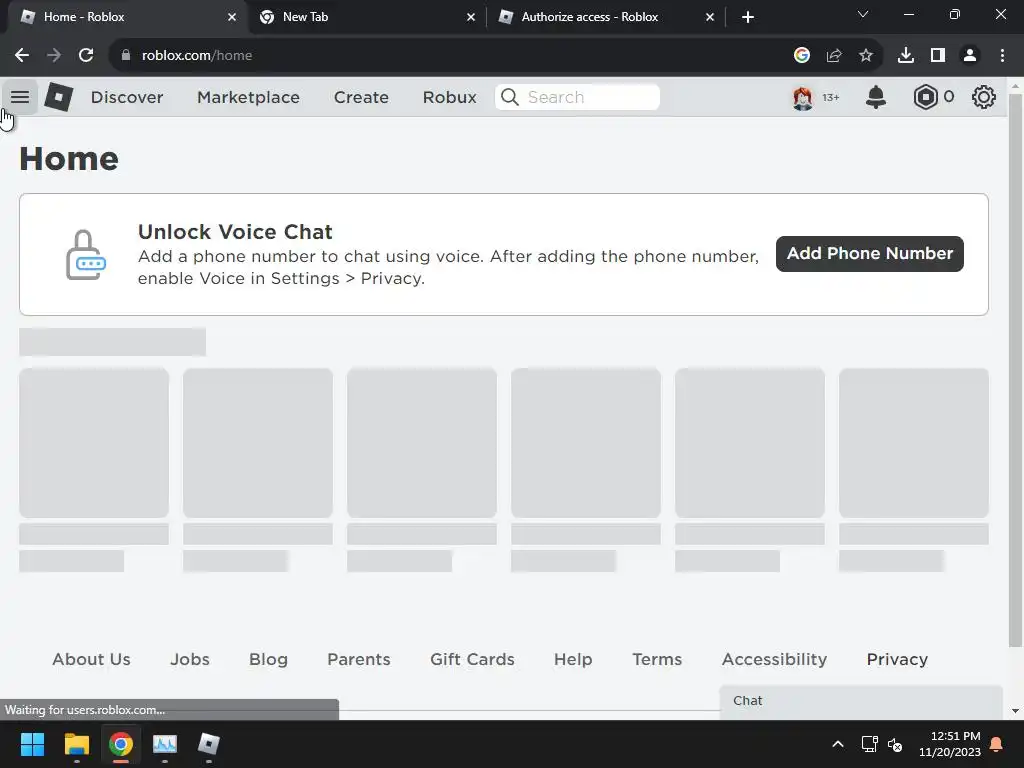This screenshot has width=1024, height=768.
Task: View site information via the lock icon
Action: tap(126, 56)
